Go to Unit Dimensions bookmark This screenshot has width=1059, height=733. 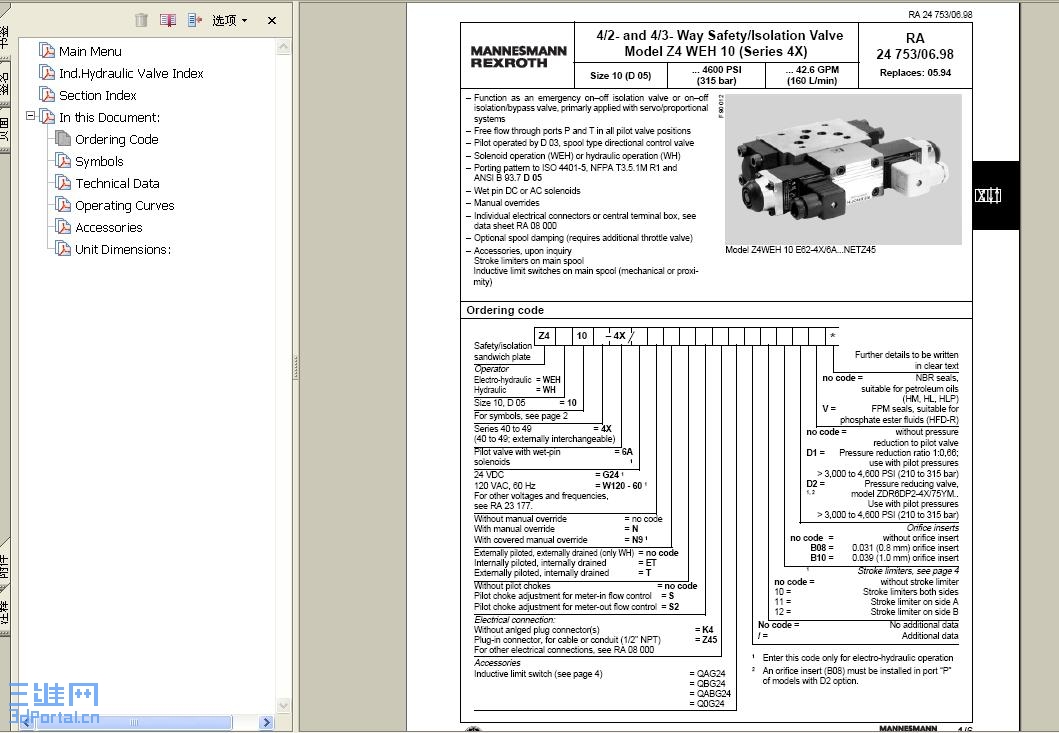[x=122, y=249]
